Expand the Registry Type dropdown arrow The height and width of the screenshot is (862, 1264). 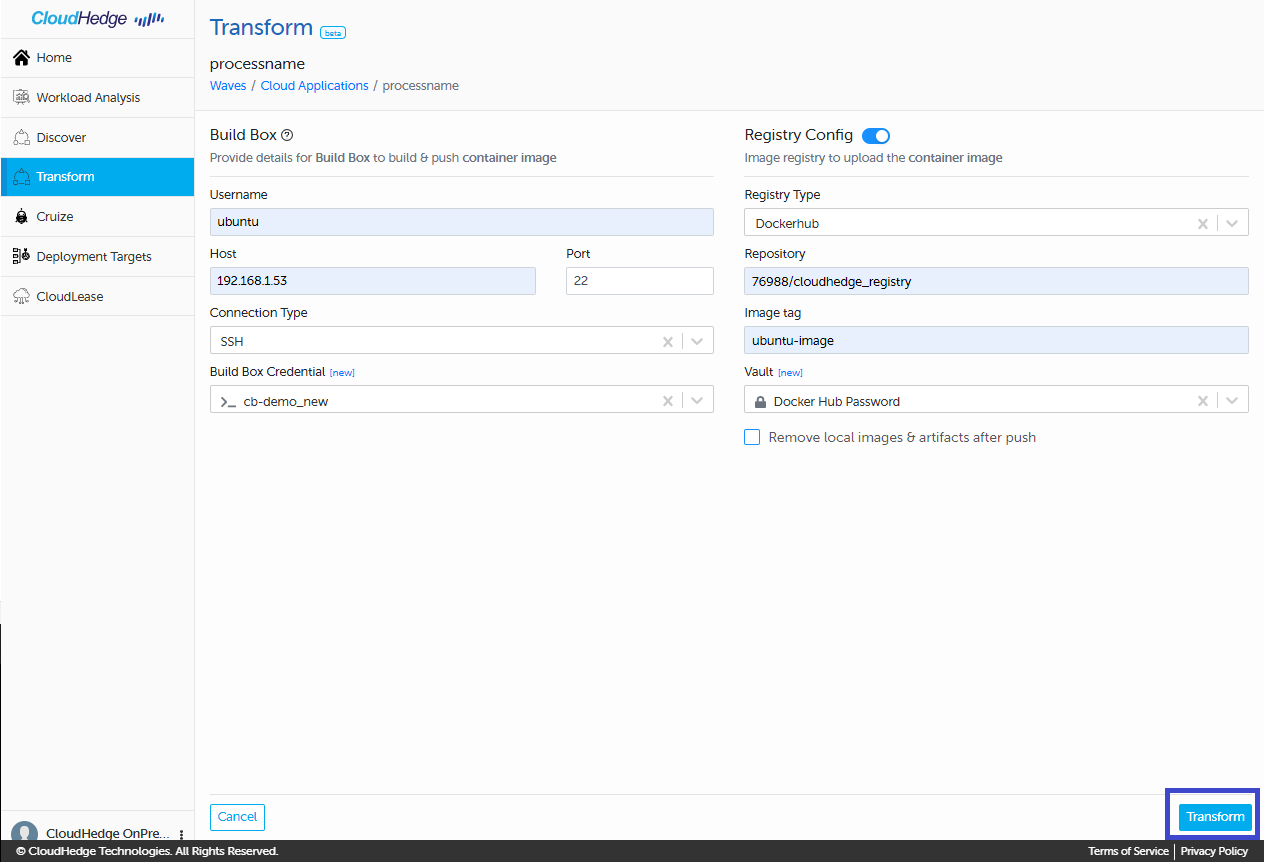[1233, 224]
